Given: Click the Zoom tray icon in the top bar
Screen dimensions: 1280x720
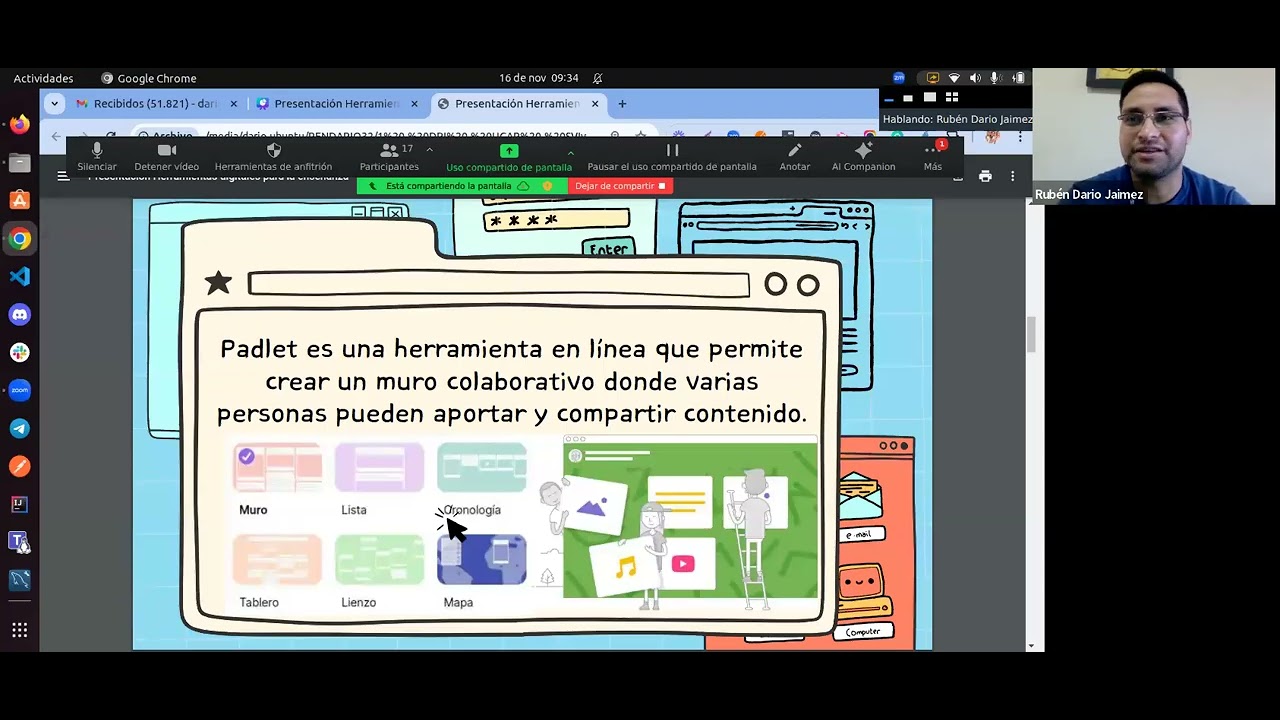Looking at the screenshot, I should [899, 78].
